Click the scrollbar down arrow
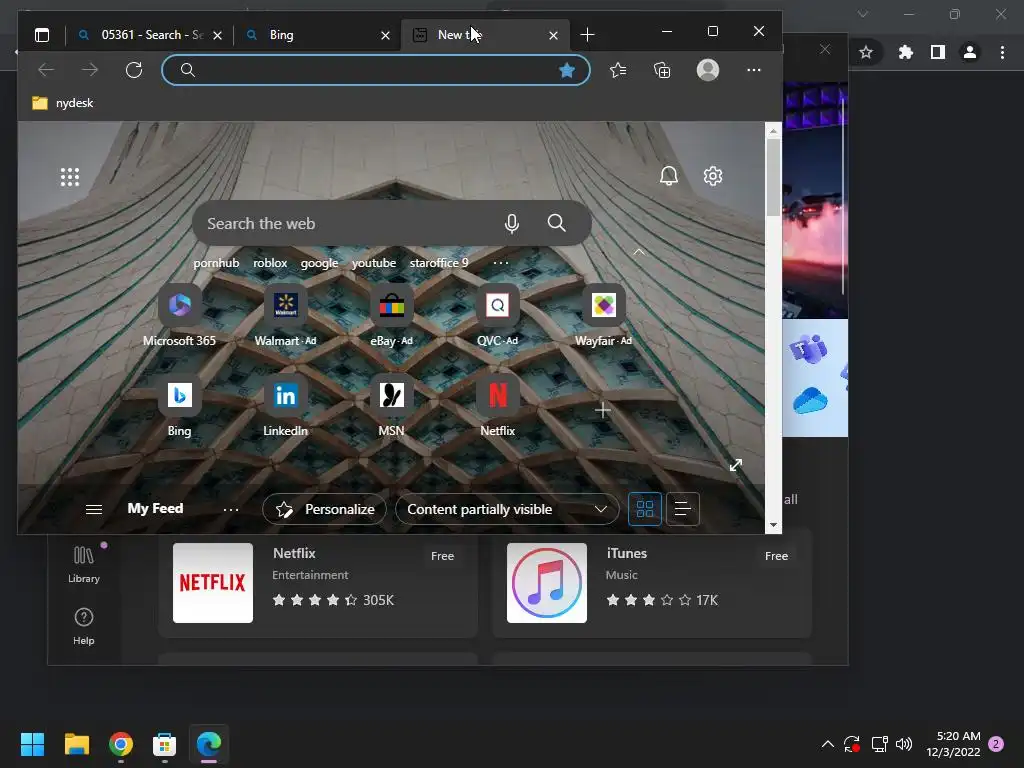The image size is (1024, 768). click(773, 525)
